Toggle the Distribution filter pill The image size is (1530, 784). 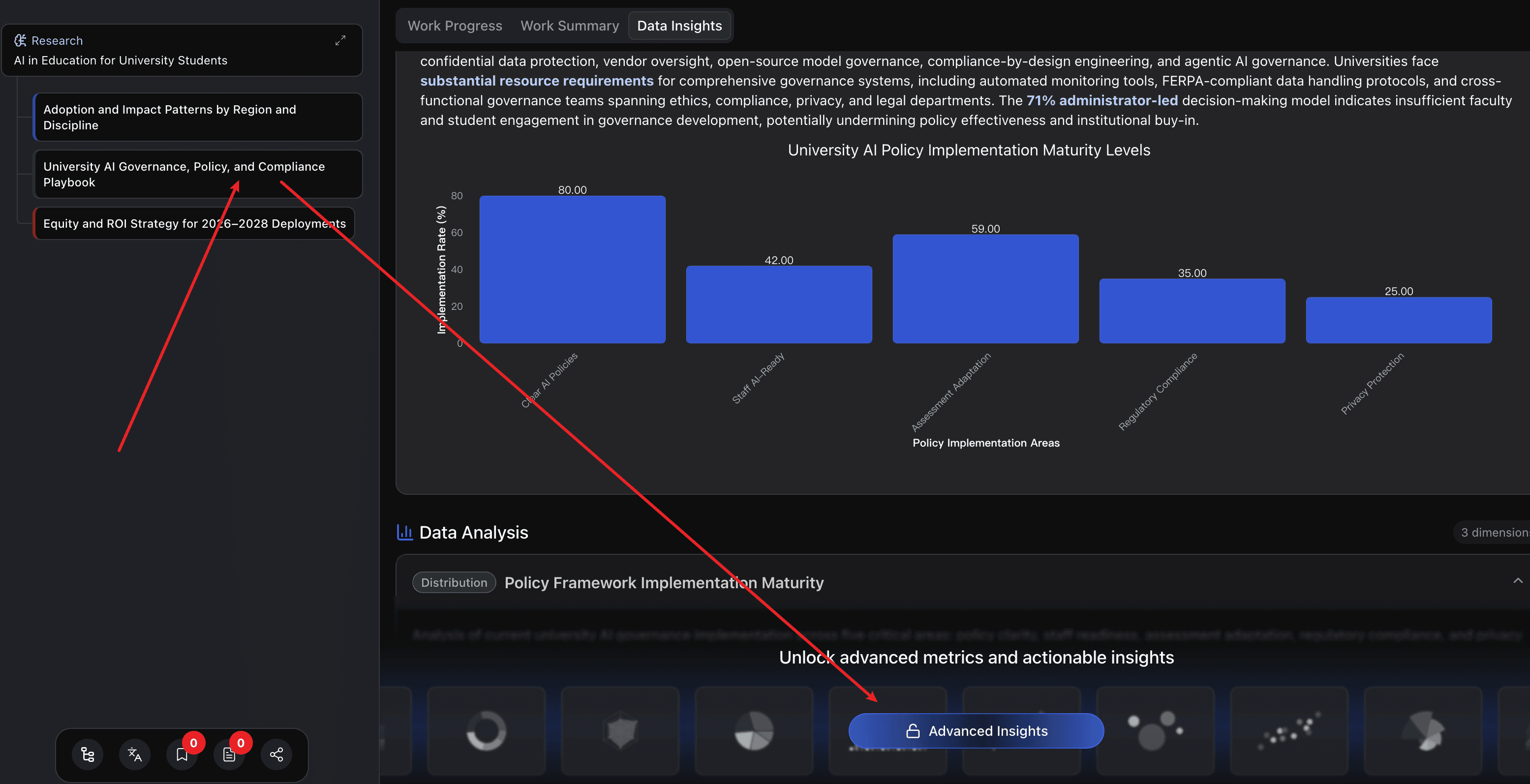point(454,582)
